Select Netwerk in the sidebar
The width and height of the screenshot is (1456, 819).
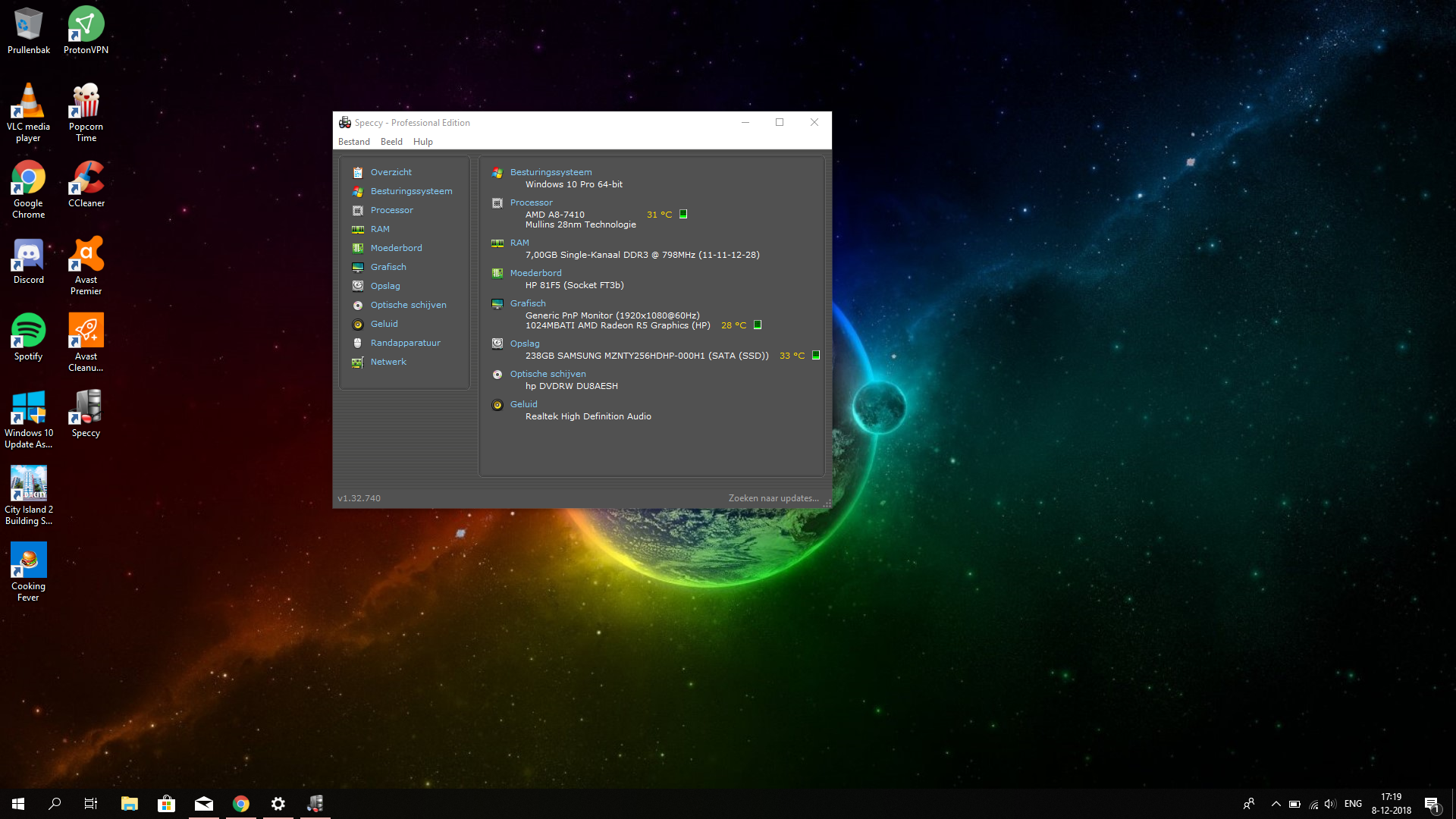[x=388, y=362]
